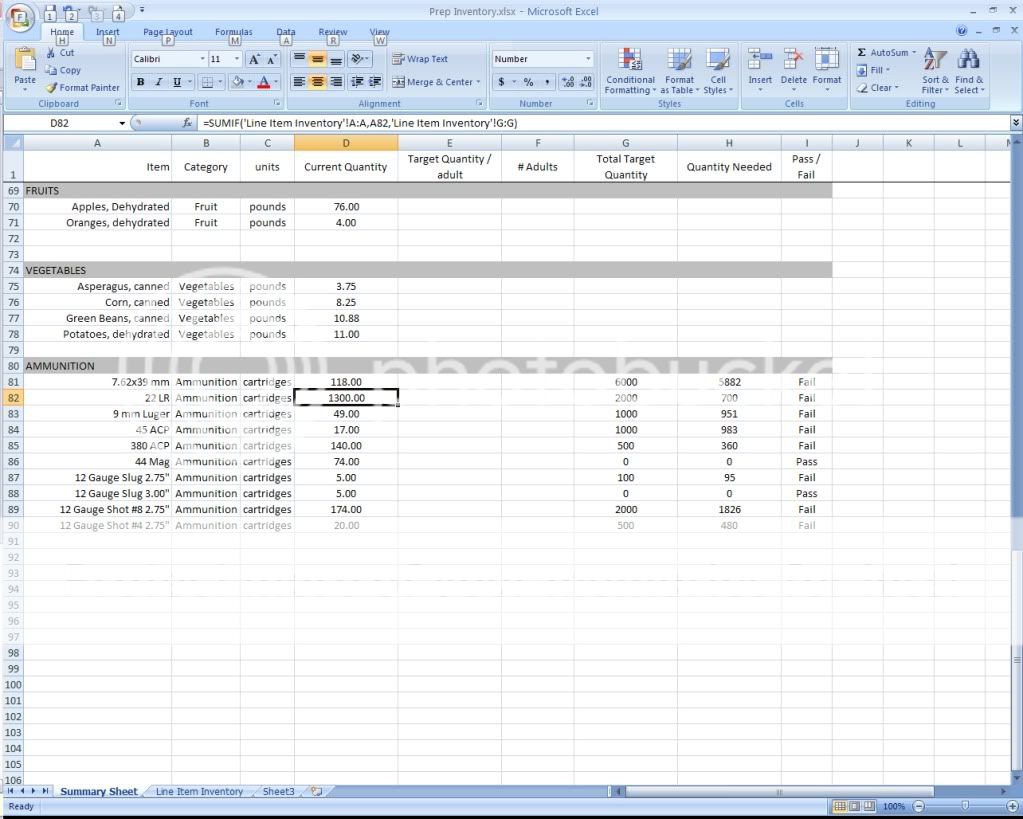Open the Data ribbon tab
Screen dimensions: 1023x819
tap(286, 31)
